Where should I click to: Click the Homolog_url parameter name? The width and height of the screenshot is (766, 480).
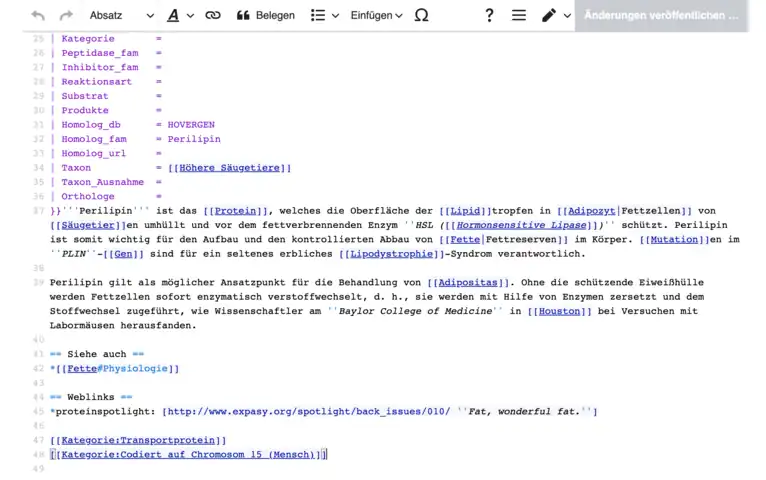click(x=94, y=153)
